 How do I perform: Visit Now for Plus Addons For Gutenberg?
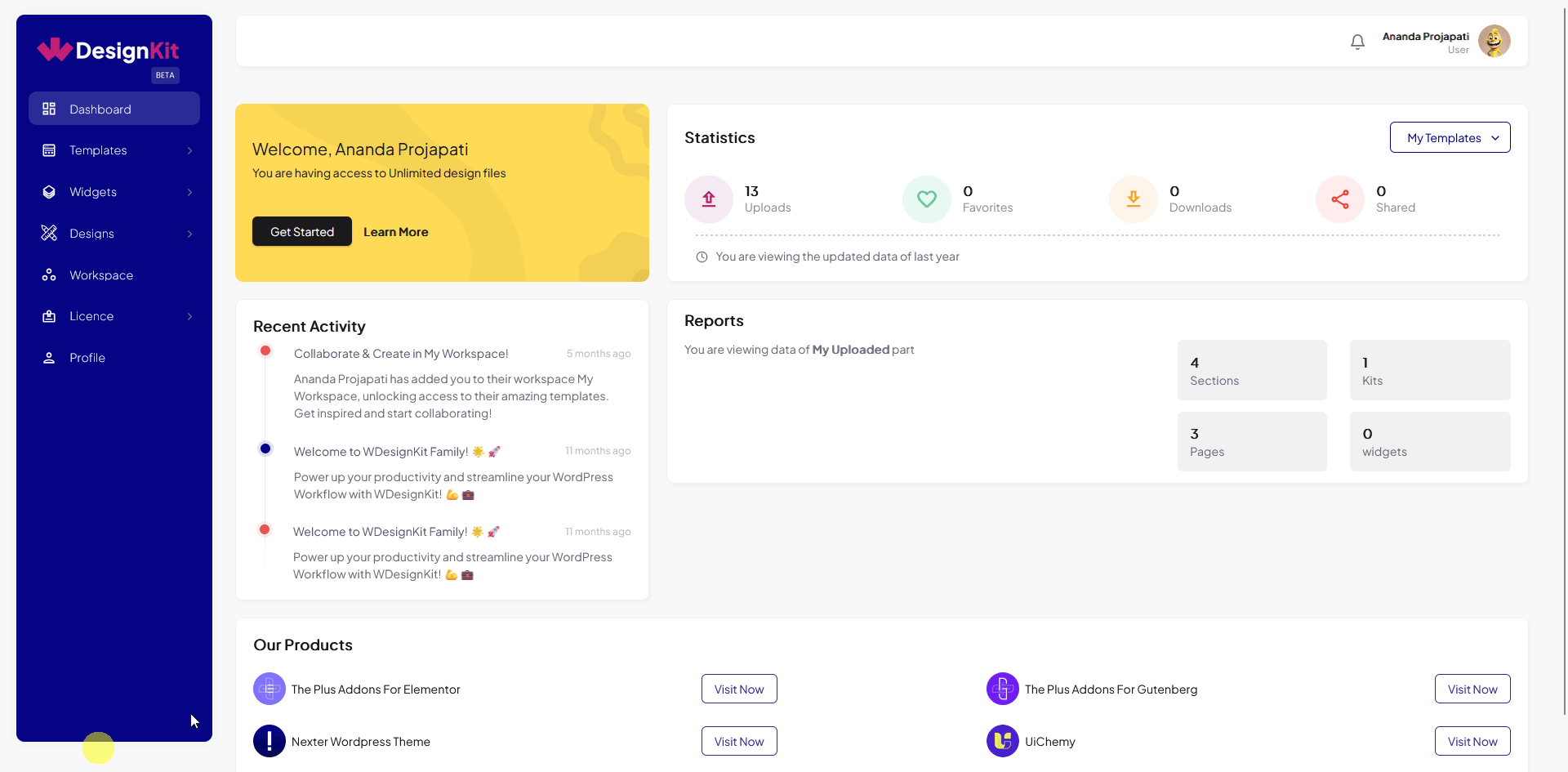tap(1472, 689)
